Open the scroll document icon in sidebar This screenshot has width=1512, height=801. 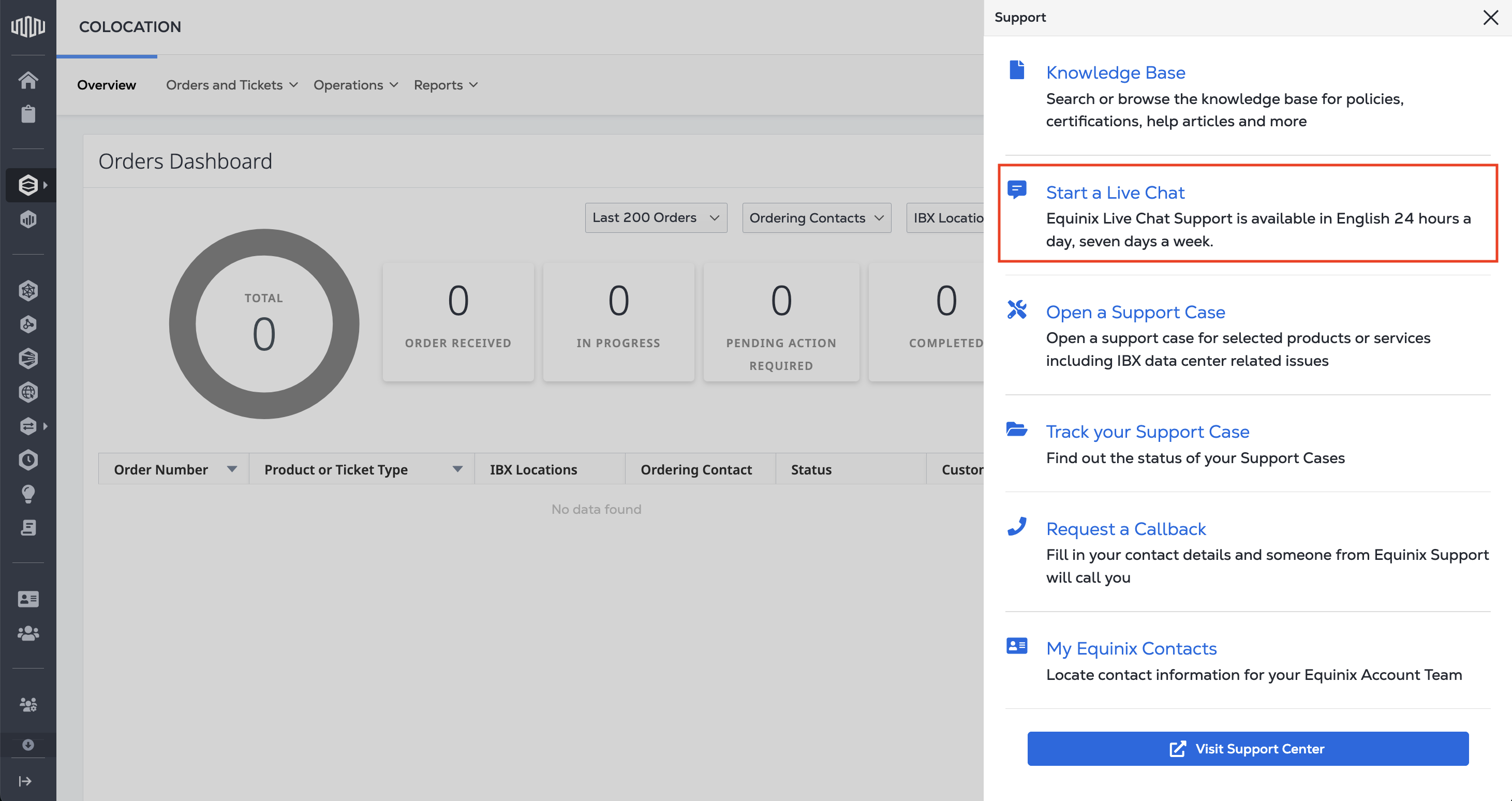point(27,528)
